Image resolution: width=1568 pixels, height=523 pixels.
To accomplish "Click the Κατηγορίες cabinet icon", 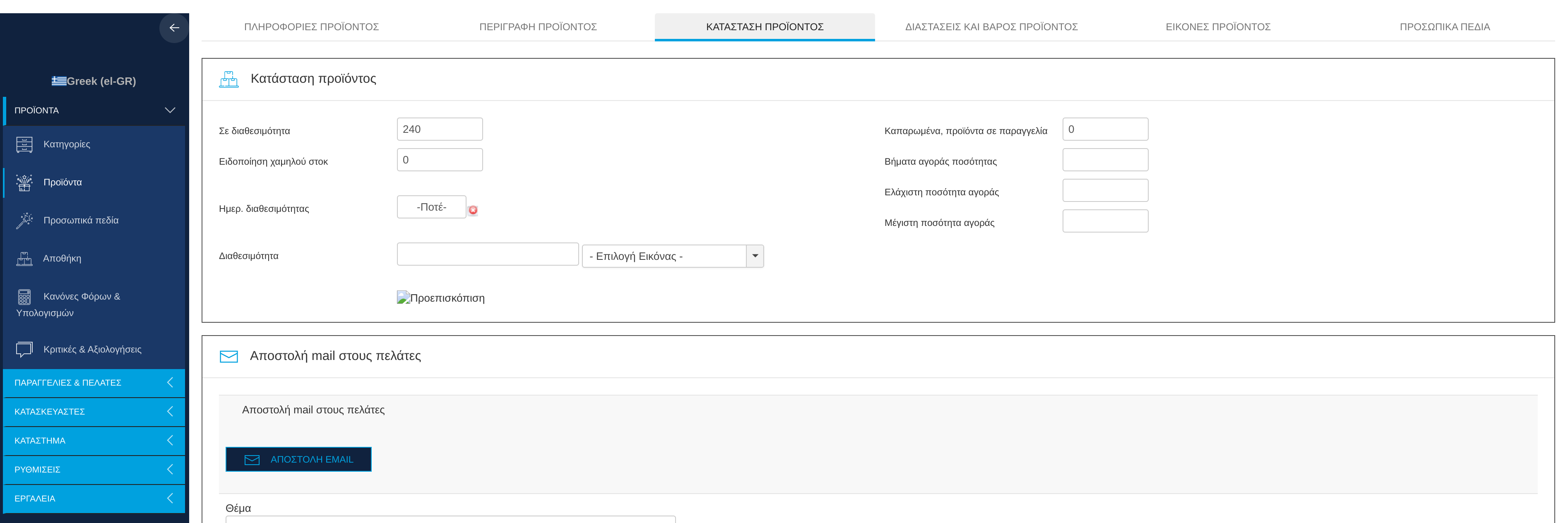I will 24,144.
